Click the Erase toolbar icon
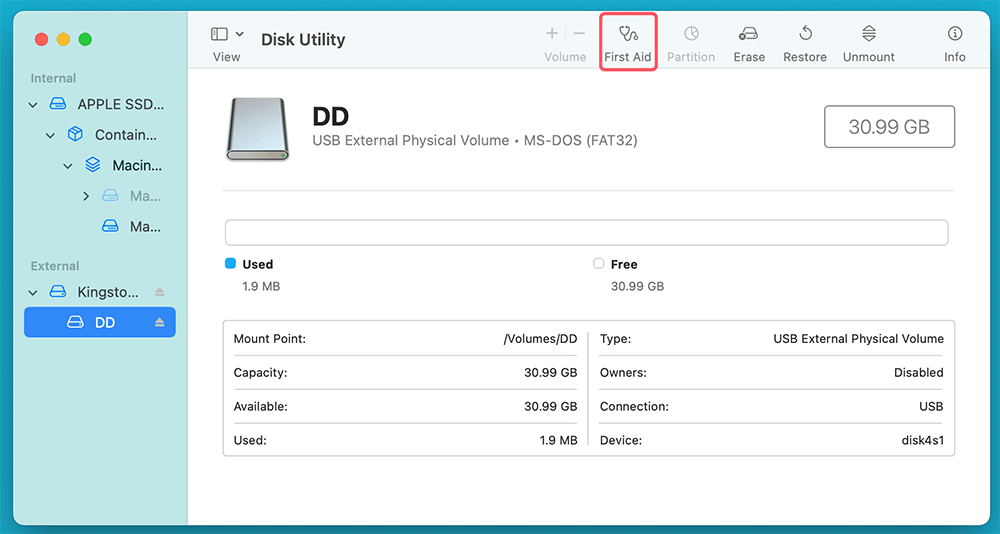This screenshot has height=534, width=1000. (749, 42)
